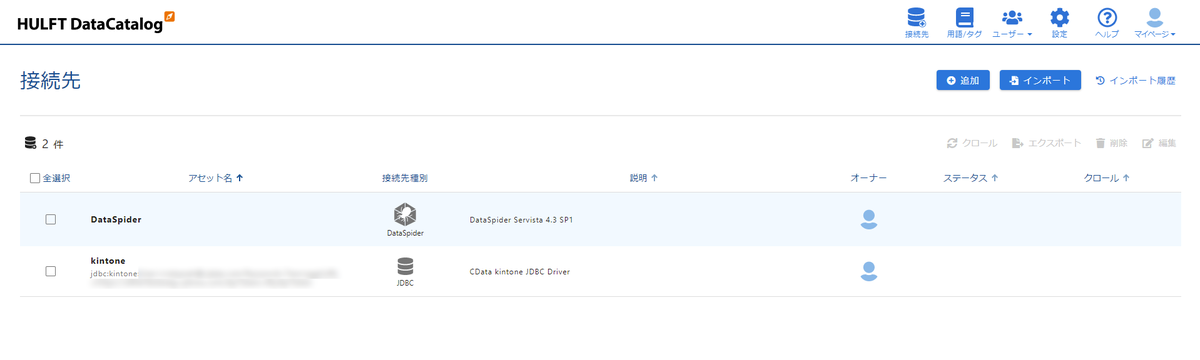Sort by ステータス column
The height and width of the screenshot is (360, 1200).
[971, 178]
